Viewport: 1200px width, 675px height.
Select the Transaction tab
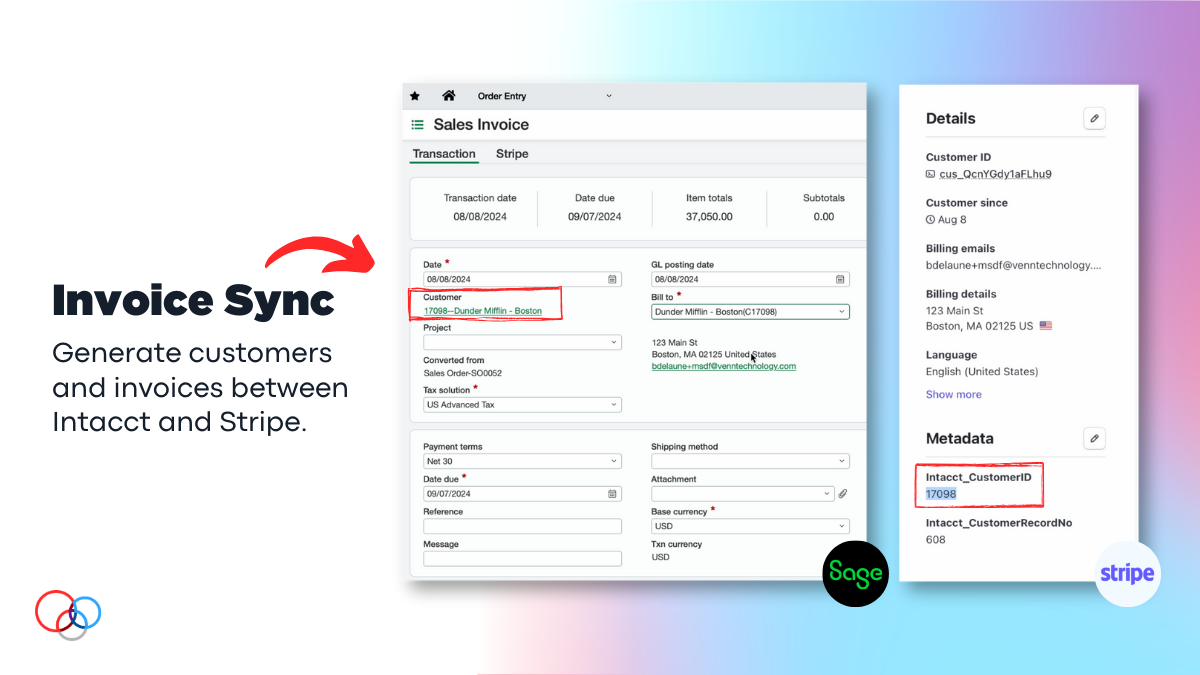pyautogui.click(x=444, y=154)
